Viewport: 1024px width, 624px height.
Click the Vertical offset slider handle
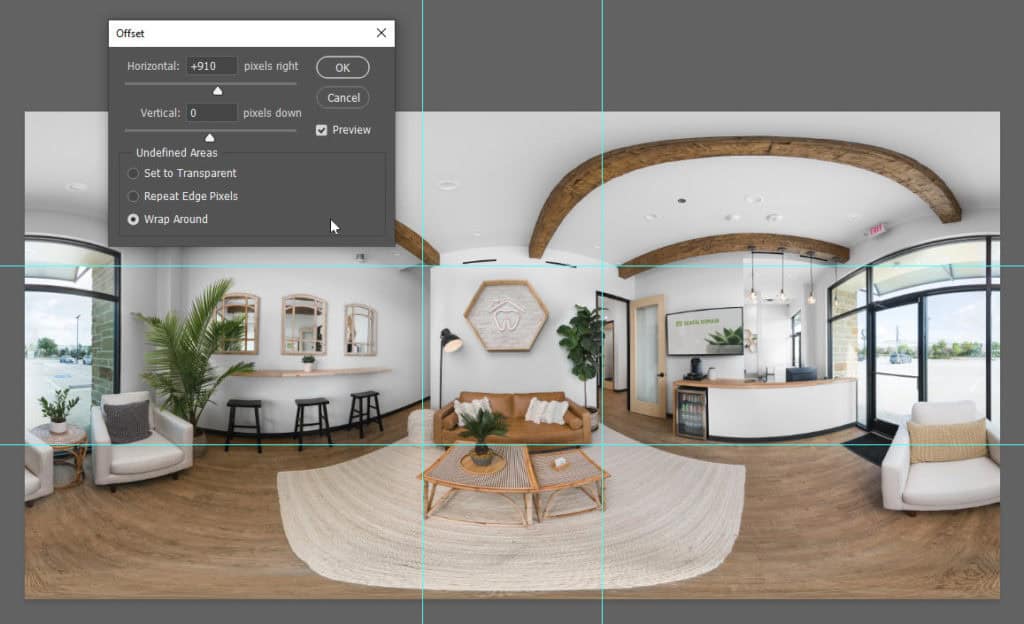click(210, 138)
